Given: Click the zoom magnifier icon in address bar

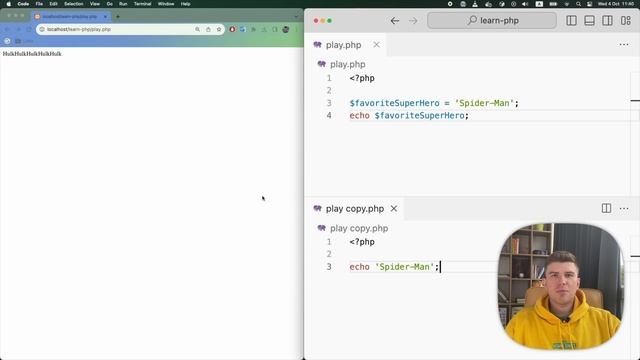Looking at the screenshot, I should tap(198, 29).
